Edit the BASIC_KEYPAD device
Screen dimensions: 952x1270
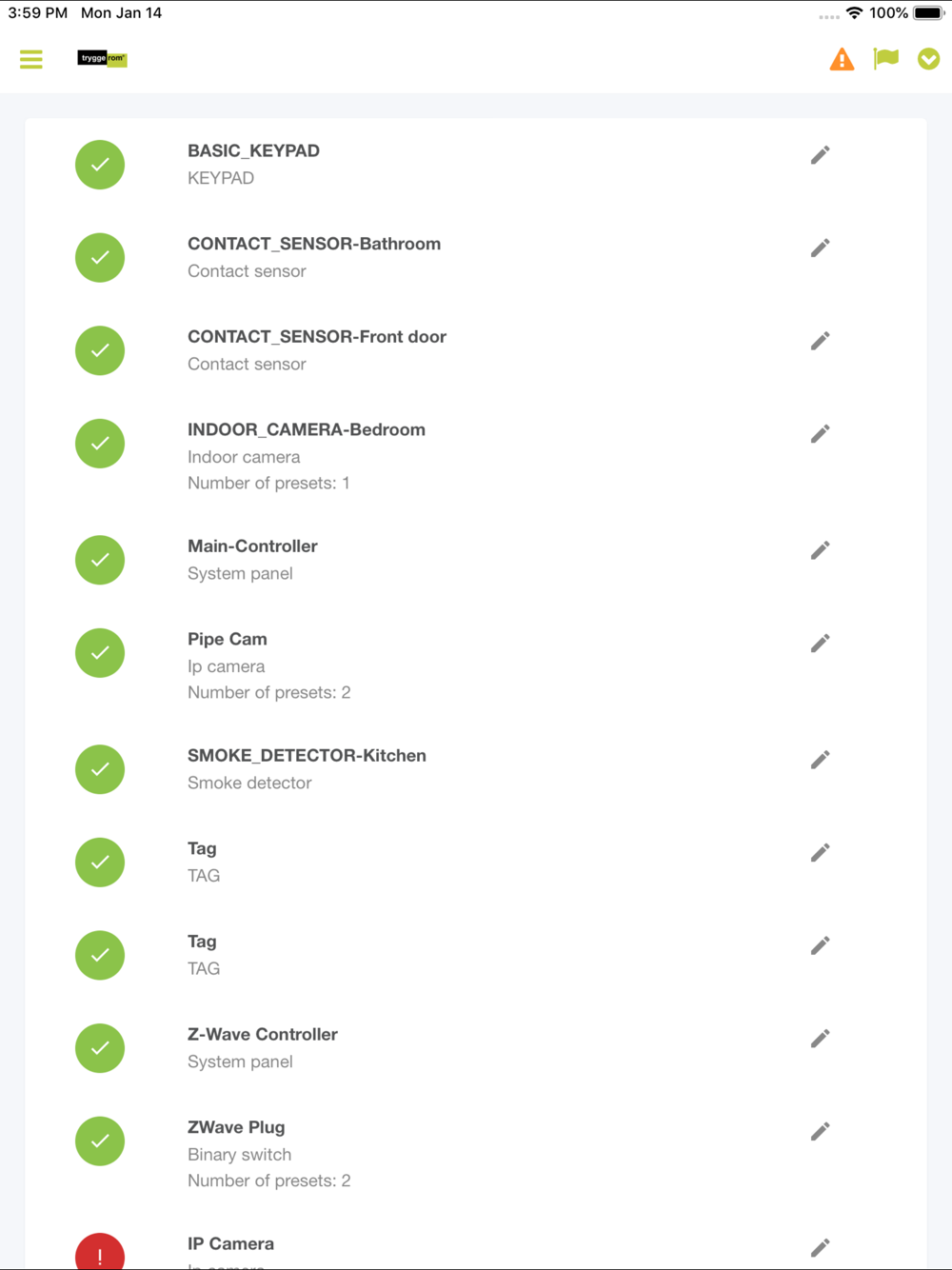(x=820, y=155)
